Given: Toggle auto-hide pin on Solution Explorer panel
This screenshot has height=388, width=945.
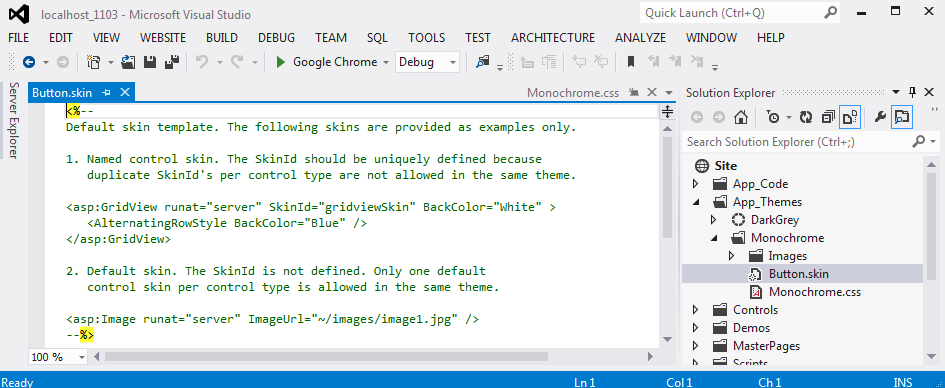Looking at the screenshot, I should [912, 92].
